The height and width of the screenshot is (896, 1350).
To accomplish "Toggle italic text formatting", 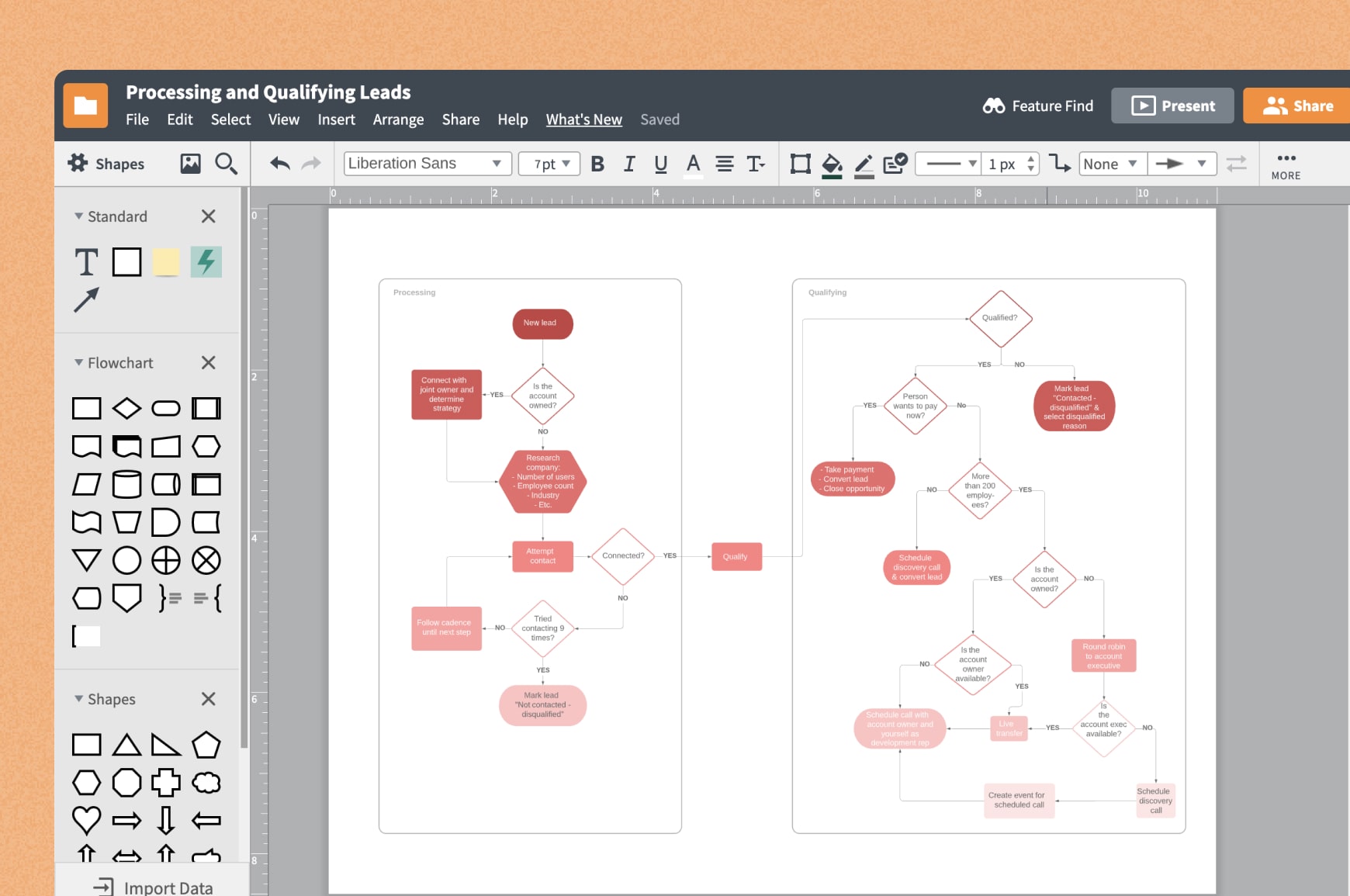I will click(x=629, y=164).
